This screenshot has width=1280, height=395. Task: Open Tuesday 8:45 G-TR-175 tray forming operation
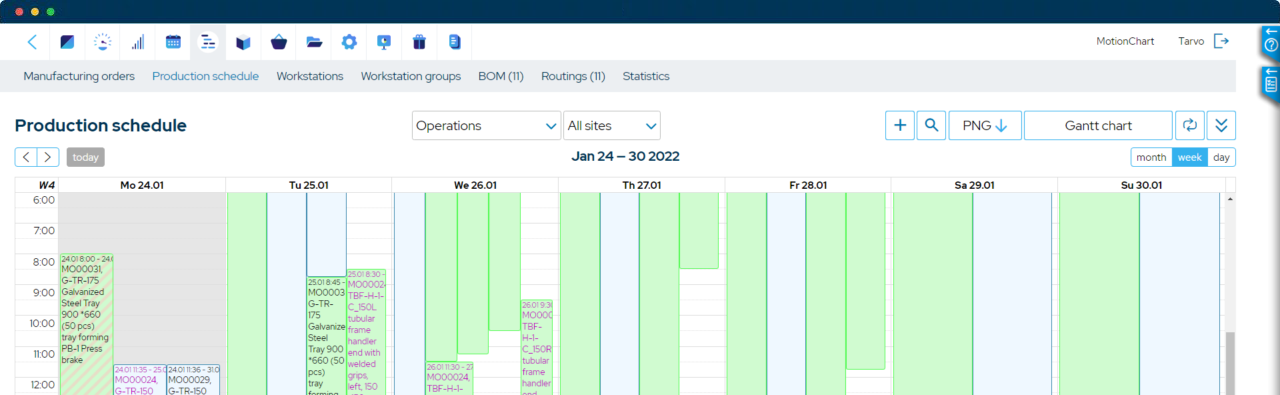coord(326,336)
